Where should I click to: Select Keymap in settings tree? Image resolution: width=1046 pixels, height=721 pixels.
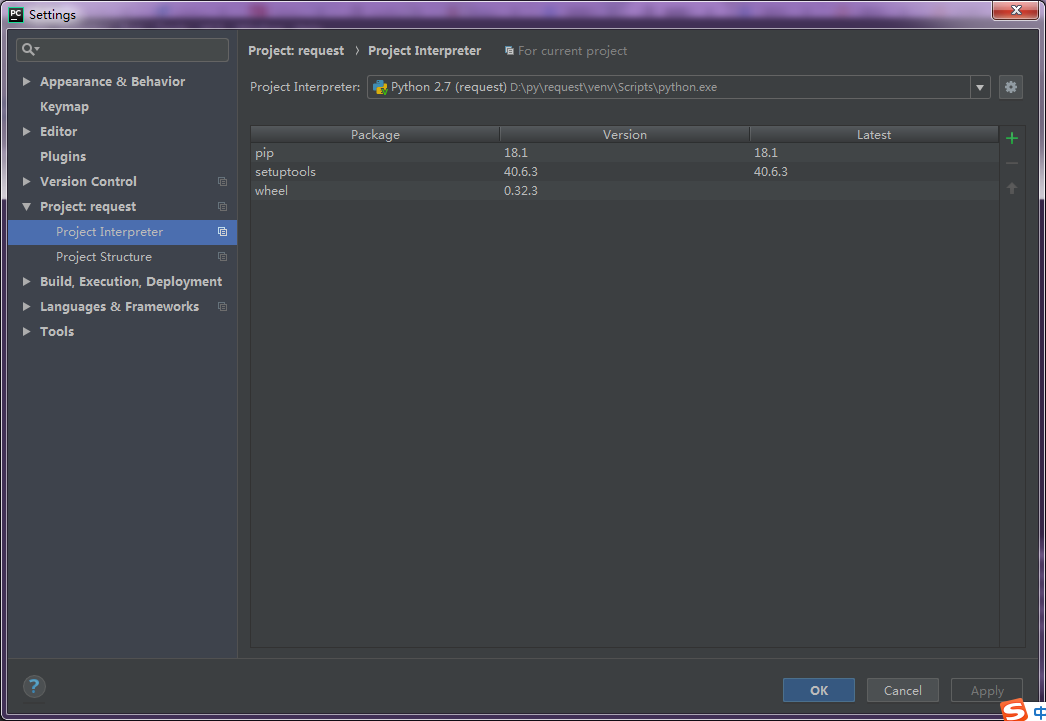(x=64, y=107)
